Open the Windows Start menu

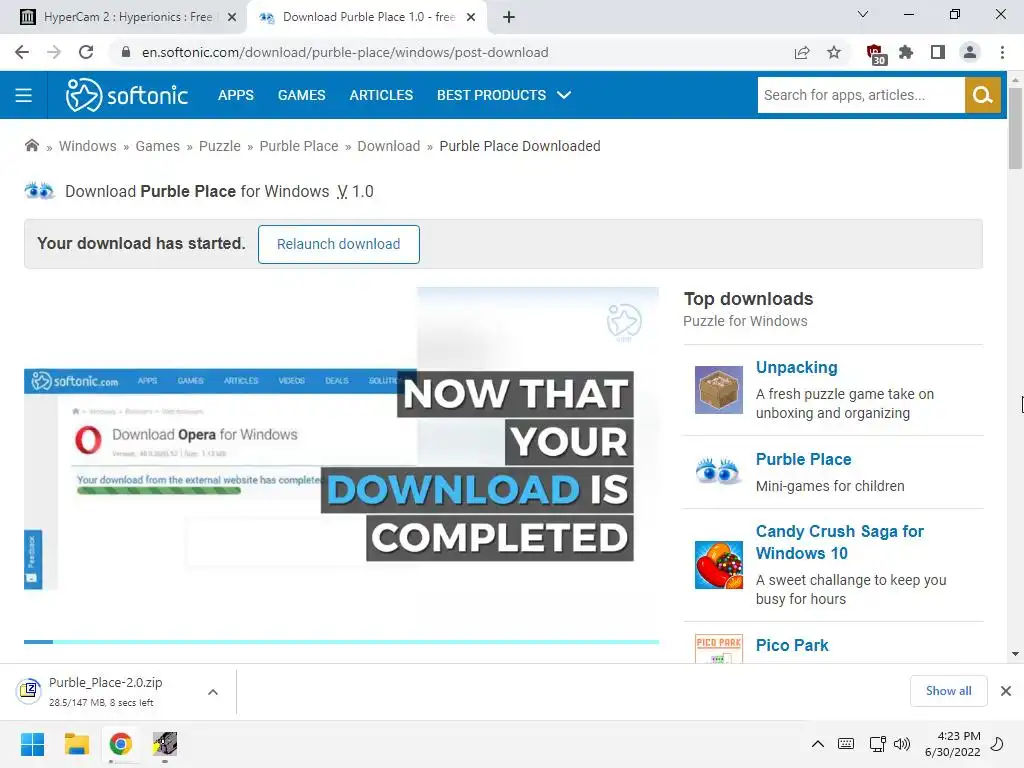(32, 744)
